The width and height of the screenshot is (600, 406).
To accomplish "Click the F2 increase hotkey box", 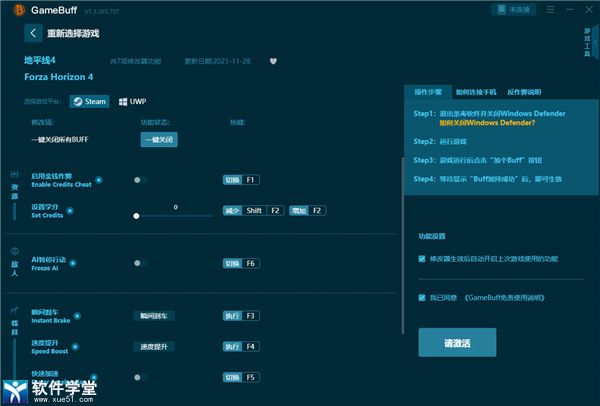I will pos(308,210).
